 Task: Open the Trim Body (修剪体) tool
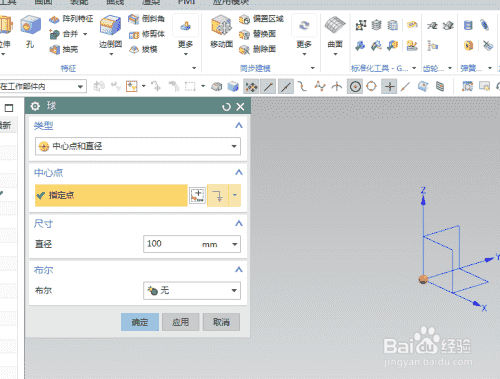pos(146,34)
